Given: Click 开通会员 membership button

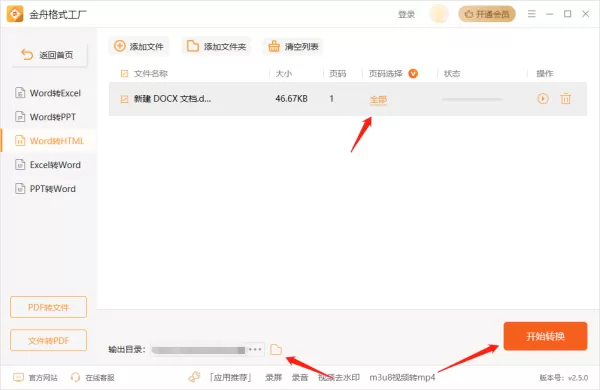Looking at the screenshot, I should coord(487,14).
